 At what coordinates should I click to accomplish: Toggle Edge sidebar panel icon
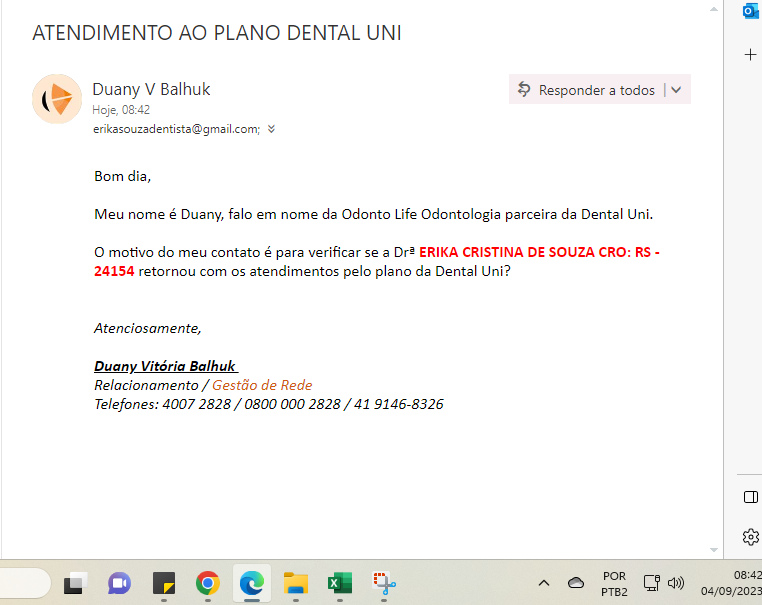751,497
